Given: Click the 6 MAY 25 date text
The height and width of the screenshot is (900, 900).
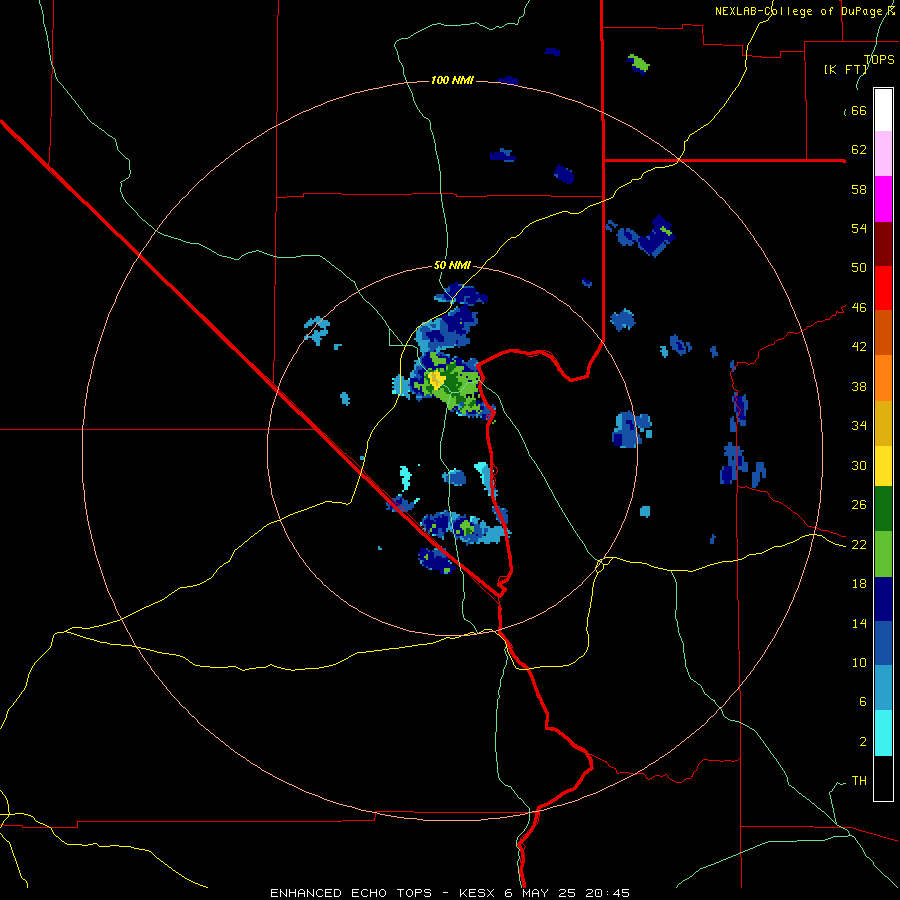Looking at the screenshot, I should 541,893.
